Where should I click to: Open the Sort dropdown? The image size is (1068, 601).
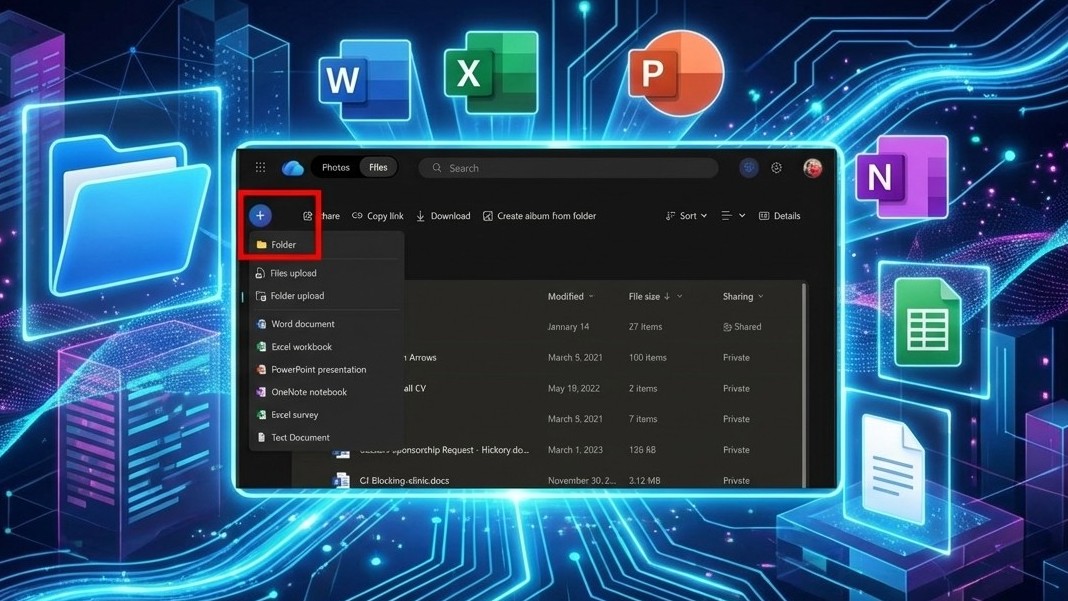[x=686, y=215]
